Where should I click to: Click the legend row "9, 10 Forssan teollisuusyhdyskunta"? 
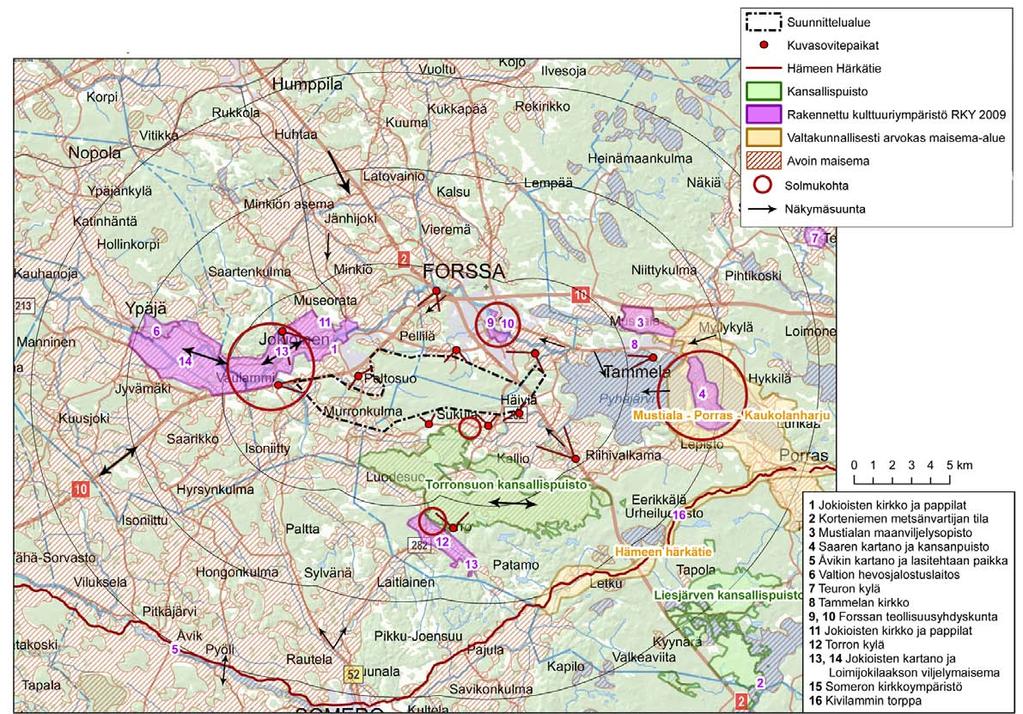tap(903, 617)
